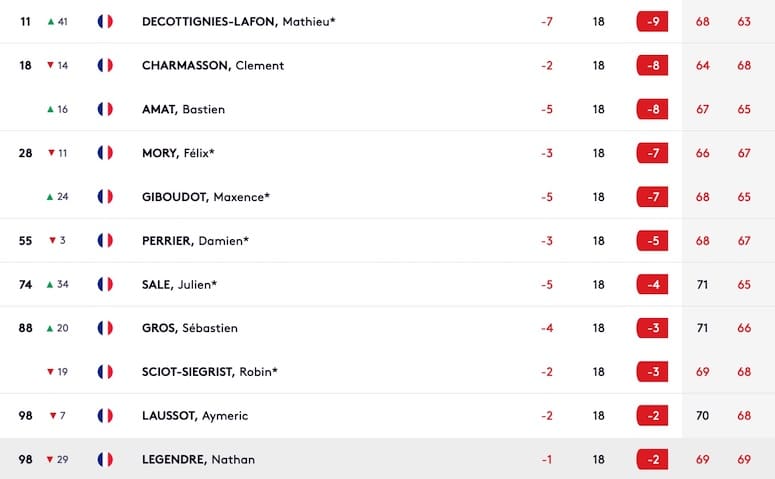Expand the SALE, Julien row at position 74
Image resolution: width=775 pixels, height=479 pixels.
tap(388, 284)
